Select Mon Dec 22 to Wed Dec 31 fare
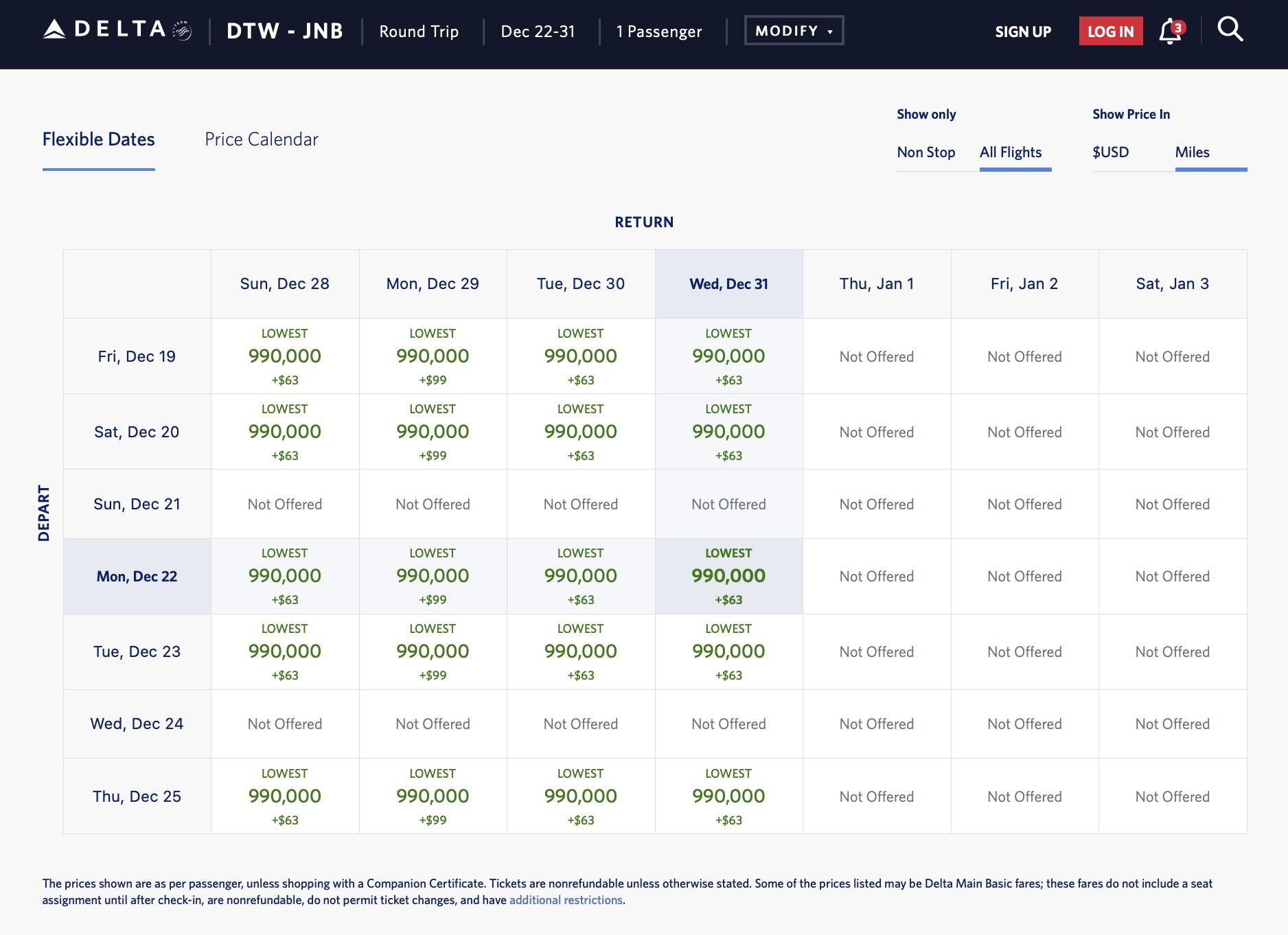The height and width of the screenshot is (935, 1288). (728, 576)
